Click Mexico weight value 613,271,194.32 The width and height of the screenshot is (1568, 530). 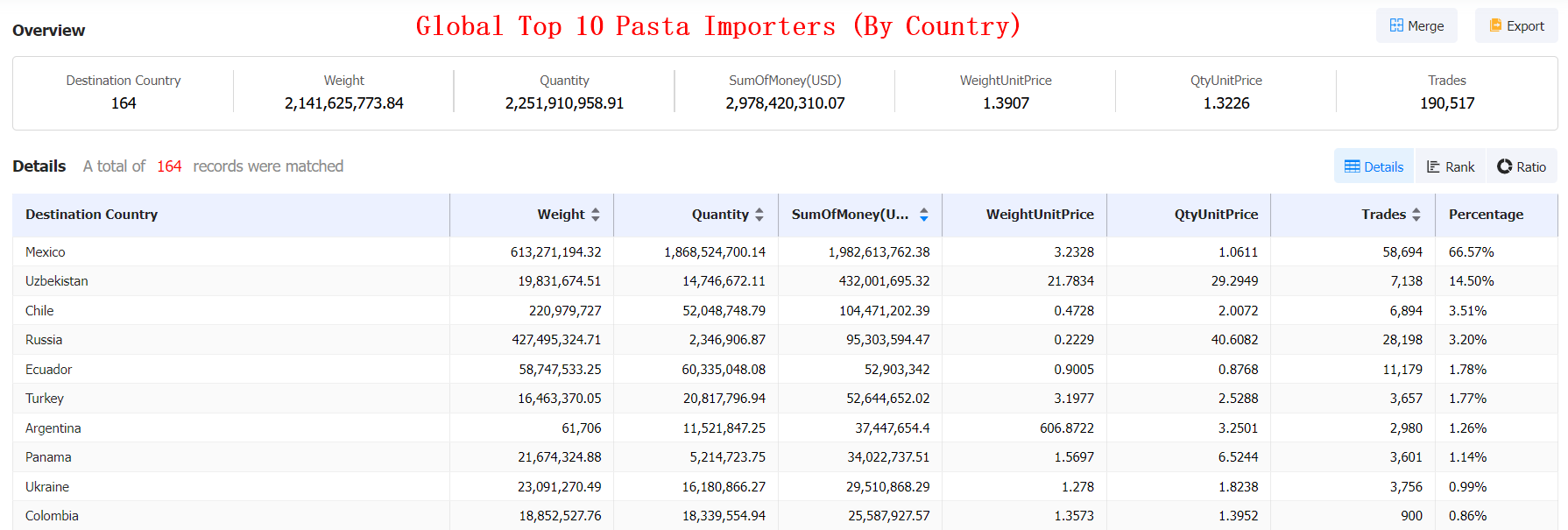556,252
